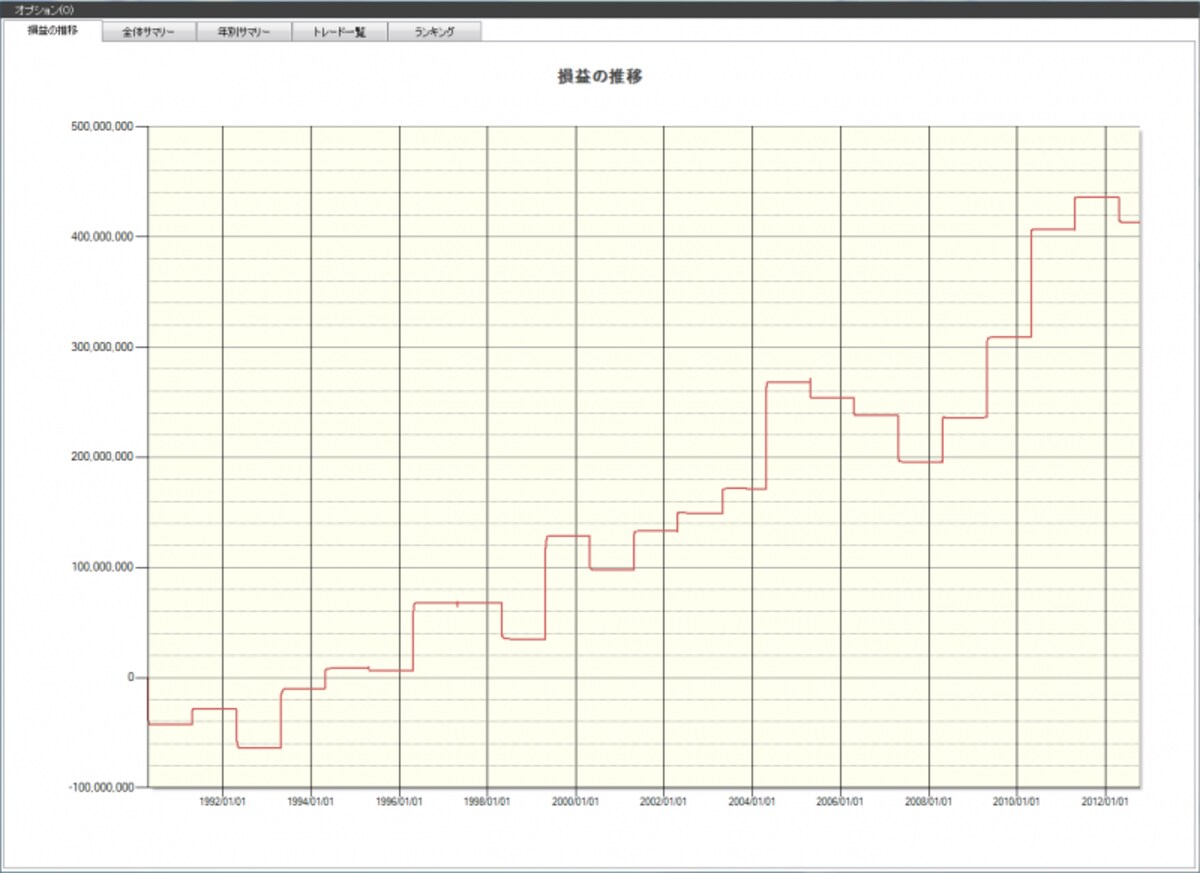Go to the ランキング tab
Image resolution: width=1200 pixels, height=873 pixels.
point(435,32)
